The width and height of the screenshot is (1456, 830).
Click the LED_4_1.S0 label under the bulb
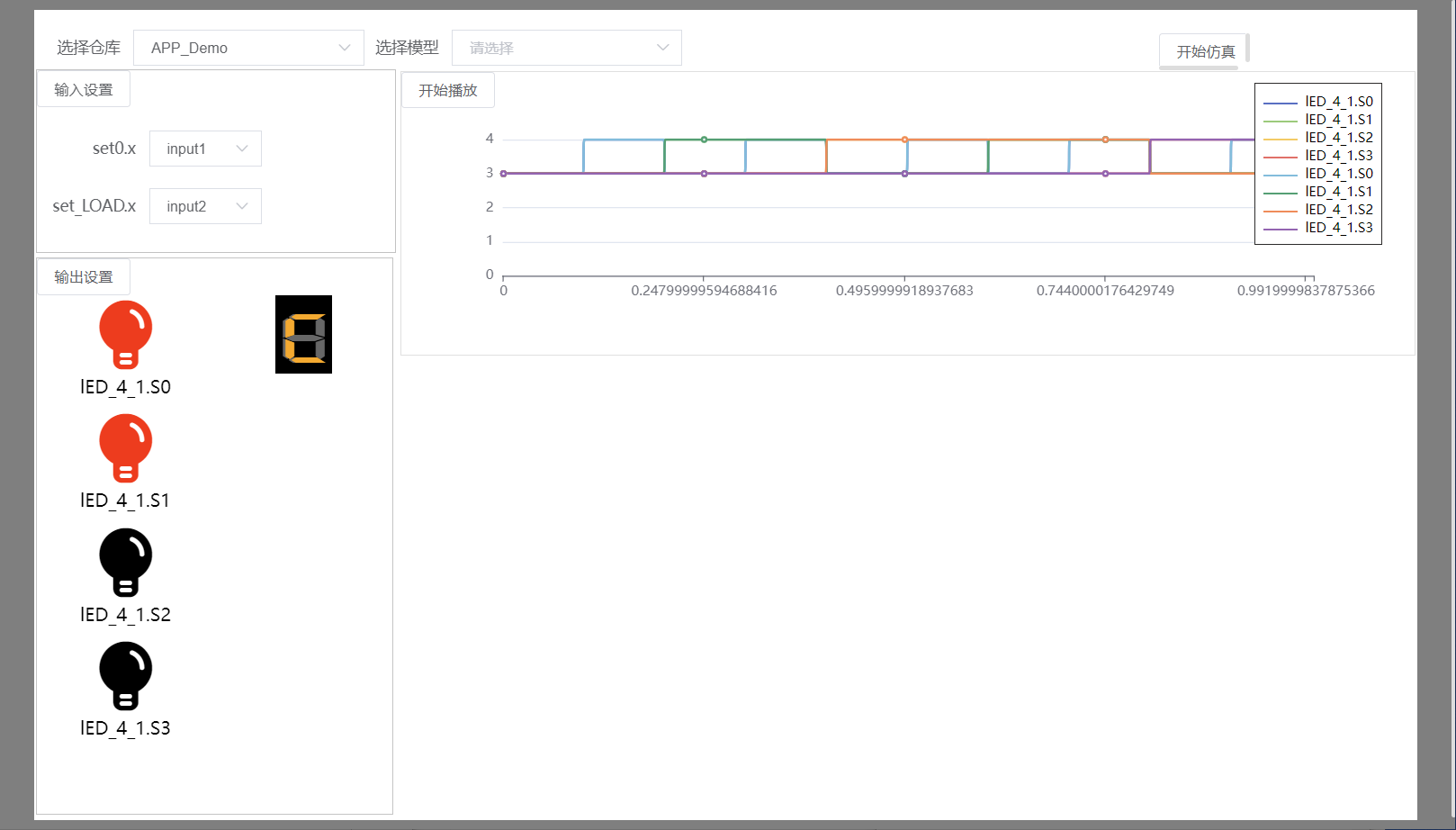point(125,387)
